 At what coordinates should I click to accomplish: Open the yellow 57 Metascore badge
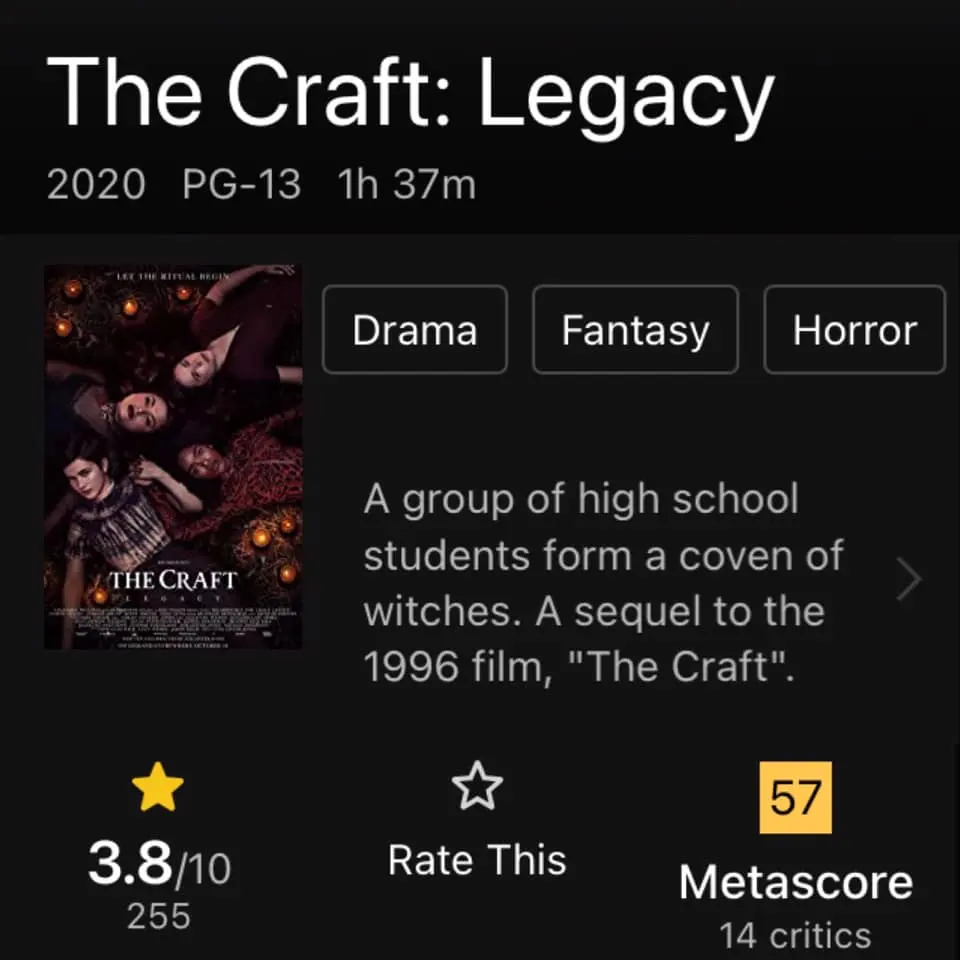coord(795,797)
